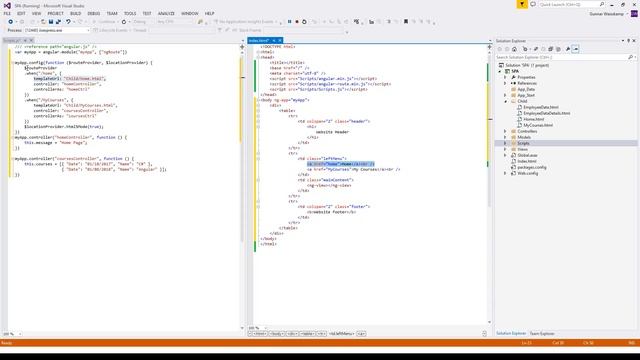Toggle Preview Selected Items in Solution Explorer

[x=576, y=49]
